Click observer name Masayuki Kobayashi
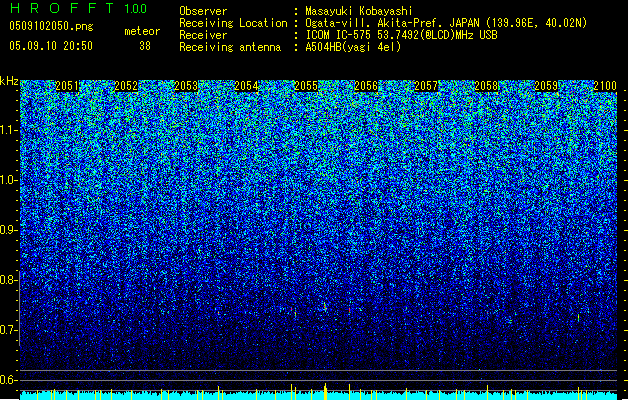This screenshot has height=400, width=629. click(359, 11)
